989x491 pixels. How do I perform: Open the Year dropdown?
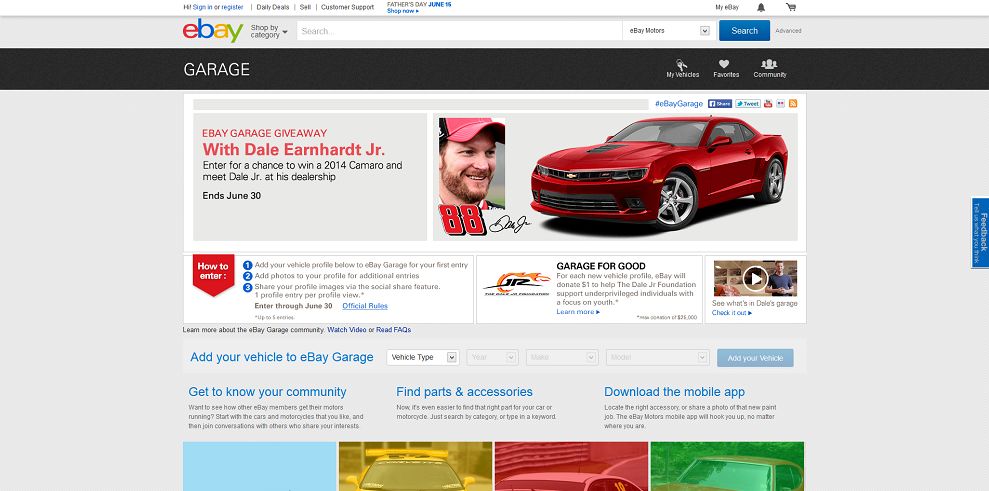[493, 357]
